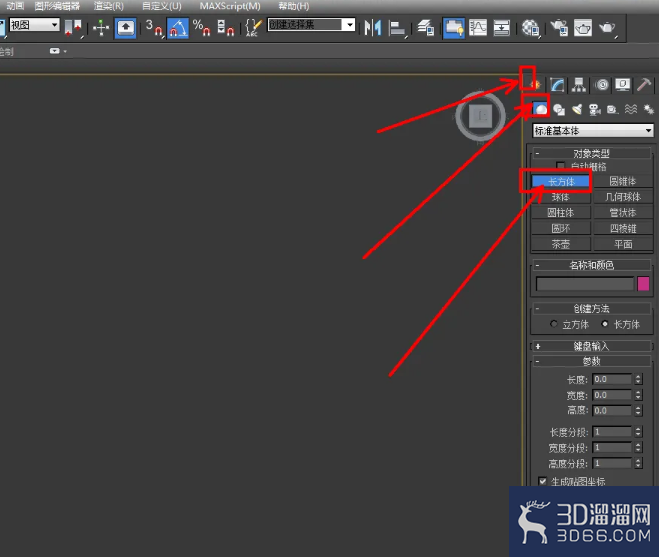This screenshot has height=557, width=659.
Task: Open the Rendered Frame Window icon
Action: 583,28
